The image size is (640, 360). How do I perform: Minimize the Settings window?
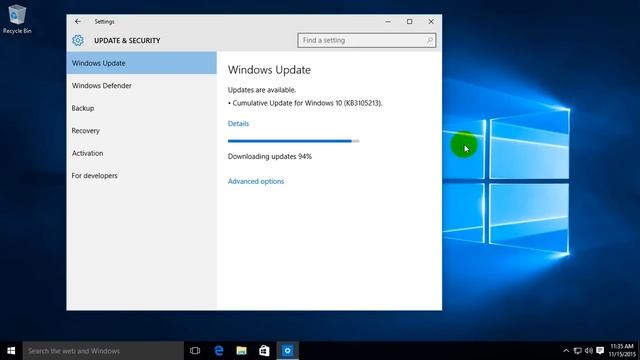(x=388, y=22)
